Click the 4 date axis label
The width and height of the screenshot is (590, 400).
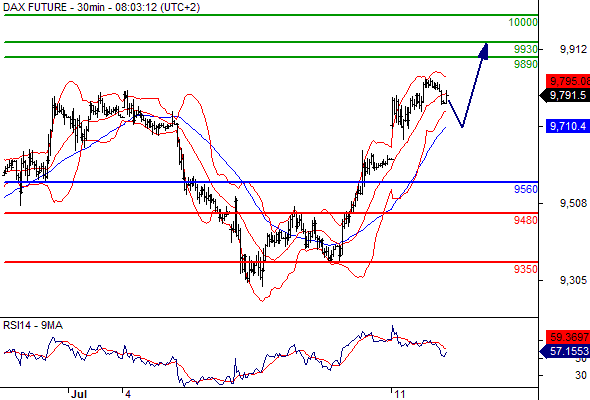tap(128, 394)
